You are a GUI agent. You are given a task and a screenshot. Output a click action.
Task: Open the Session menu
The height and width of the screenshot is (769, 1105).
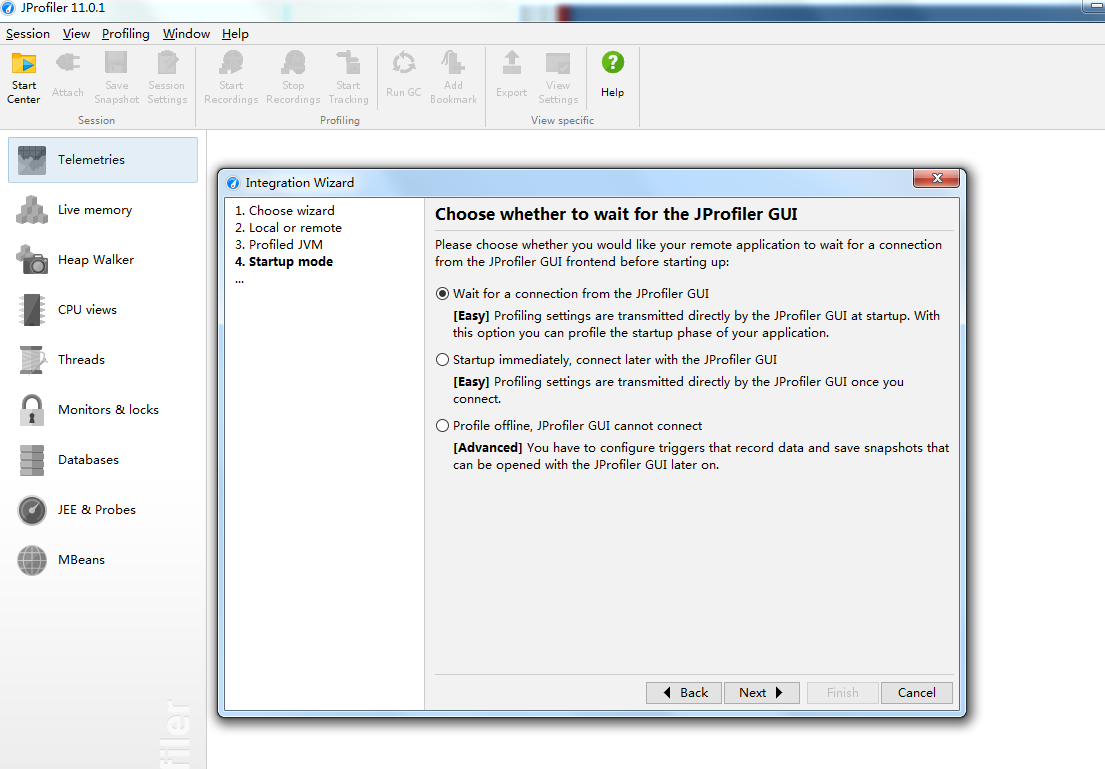click(27, 34)
